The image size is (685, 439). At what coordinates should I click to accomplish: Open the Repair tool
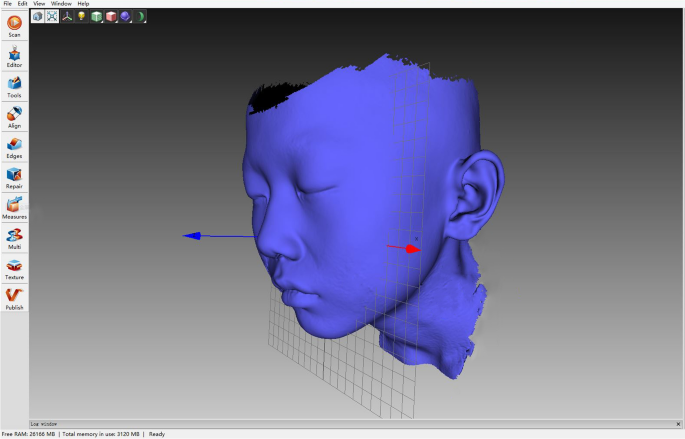tap(14, 178)
